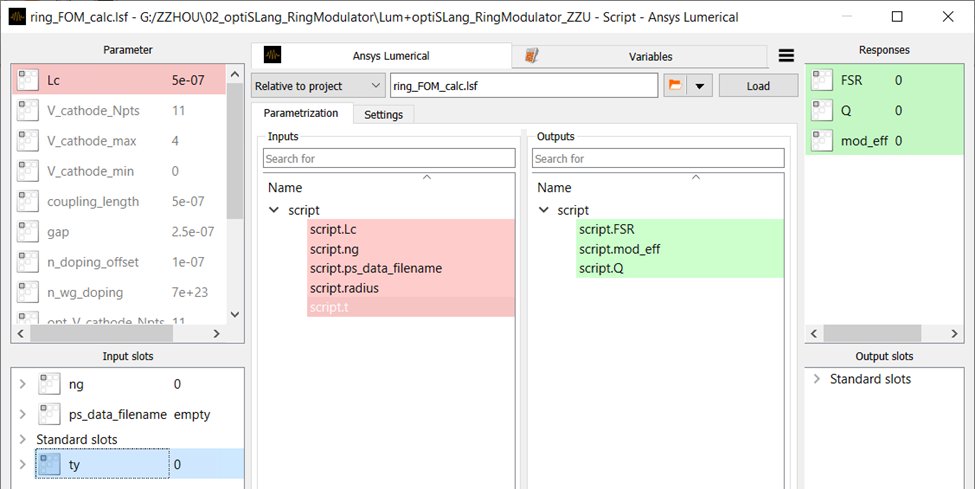Click the coupling_length parameter icon
The image size is (975, 489).
tap(28, 202)
